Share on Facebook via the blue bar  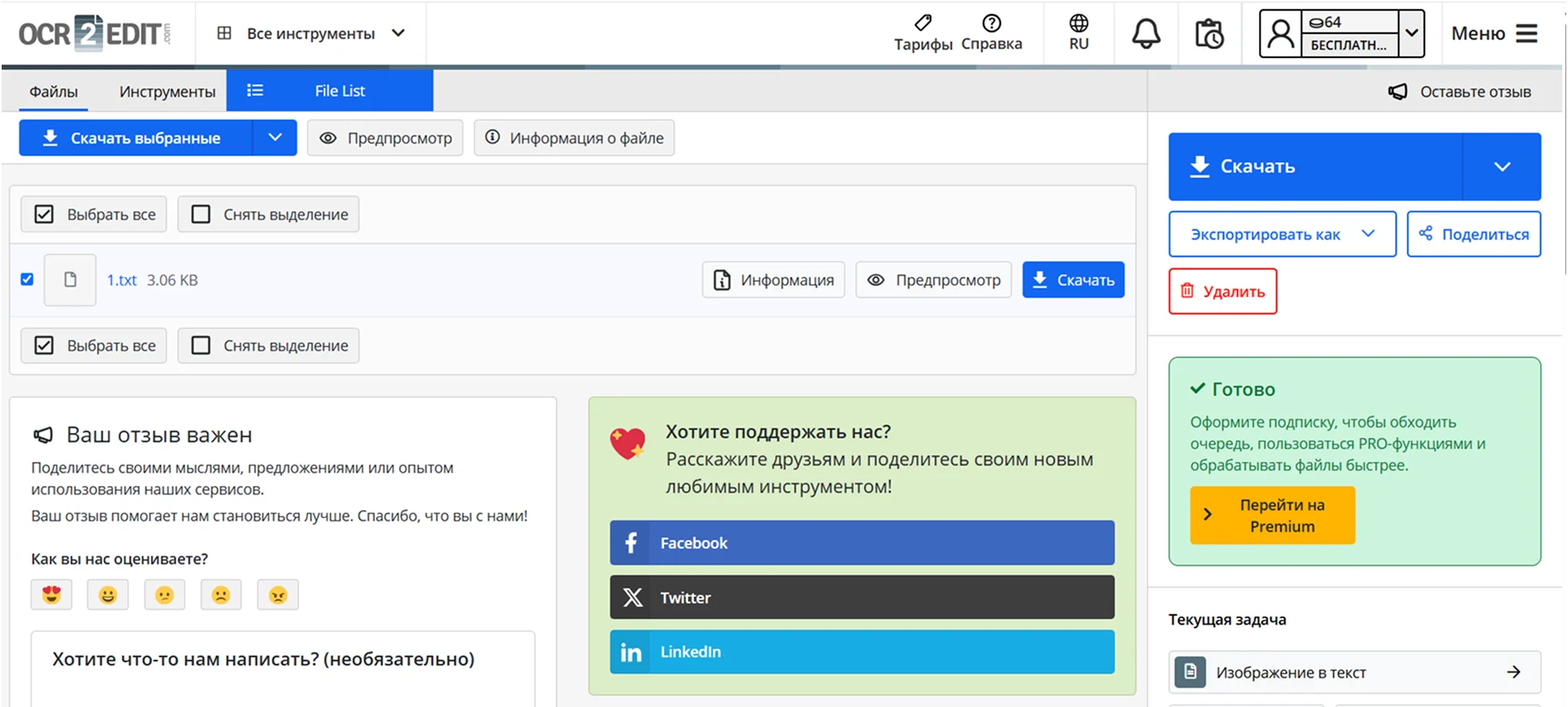coord(862,543)
